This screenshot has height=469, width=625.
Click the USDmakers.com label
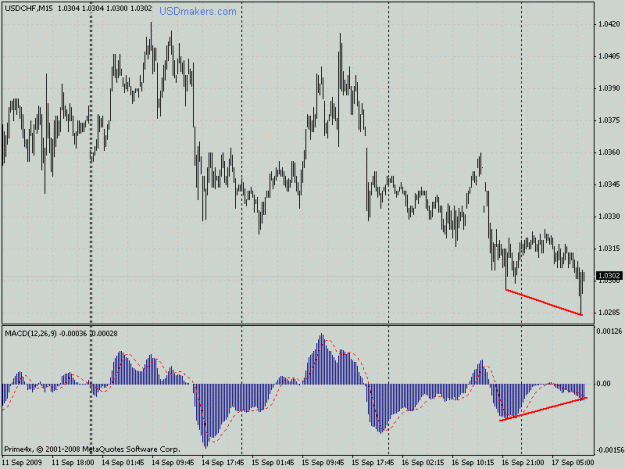198,12
